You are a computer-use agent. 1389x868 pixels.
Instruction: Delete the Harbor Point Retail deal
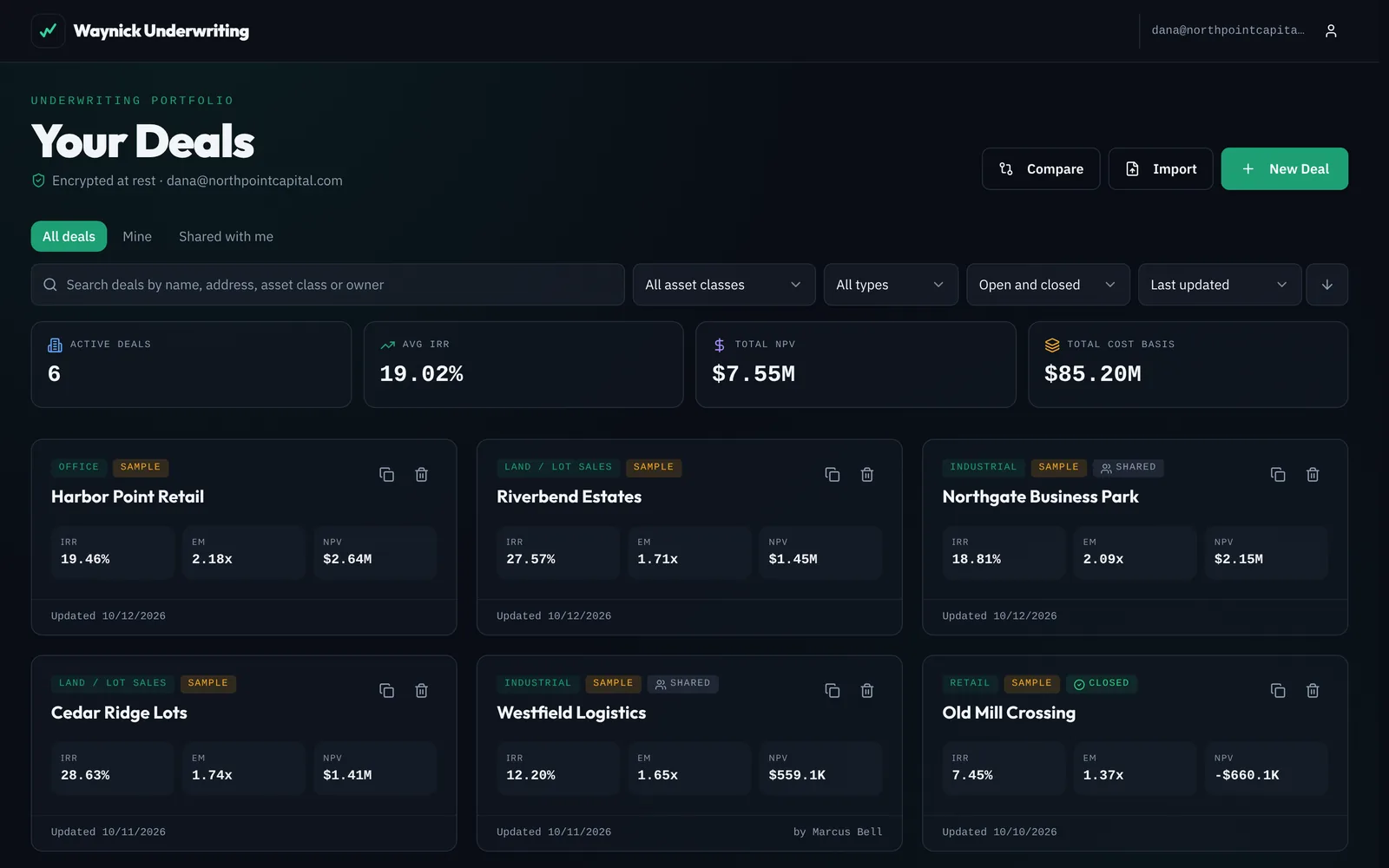pos(422,475)
